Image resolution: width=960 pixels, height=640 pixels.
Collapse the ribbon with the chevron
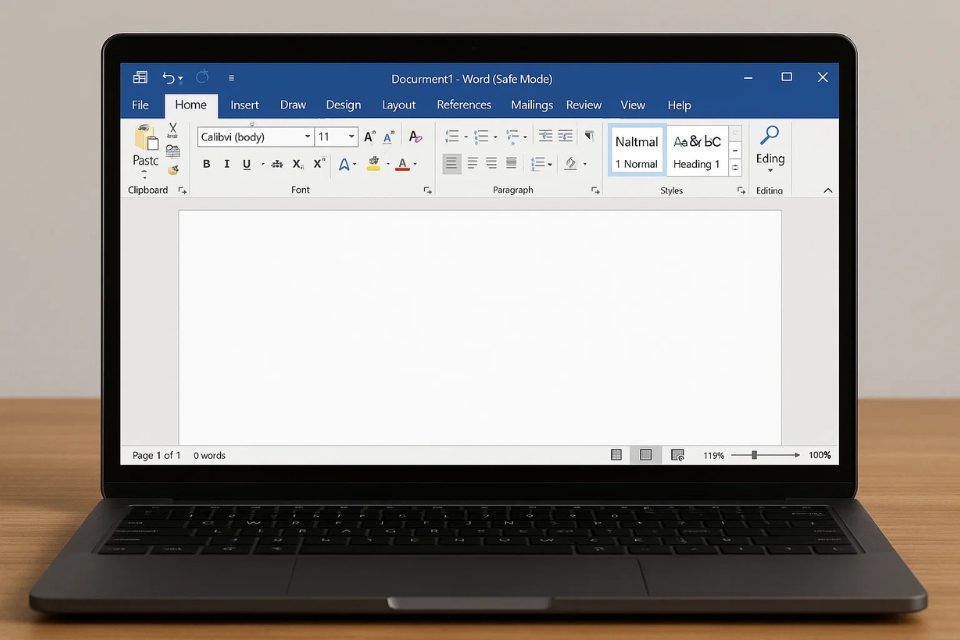[x=828, y=190]
